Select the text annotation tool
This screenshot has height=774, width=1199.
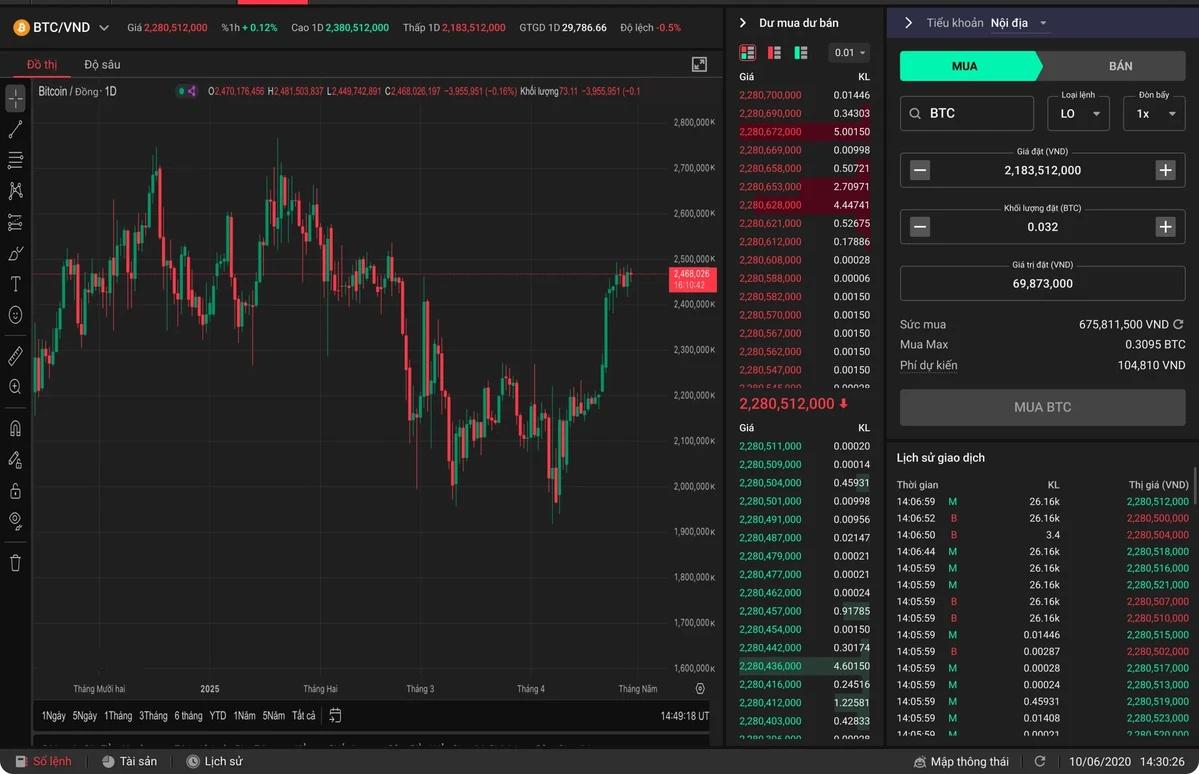pos(15,284)
